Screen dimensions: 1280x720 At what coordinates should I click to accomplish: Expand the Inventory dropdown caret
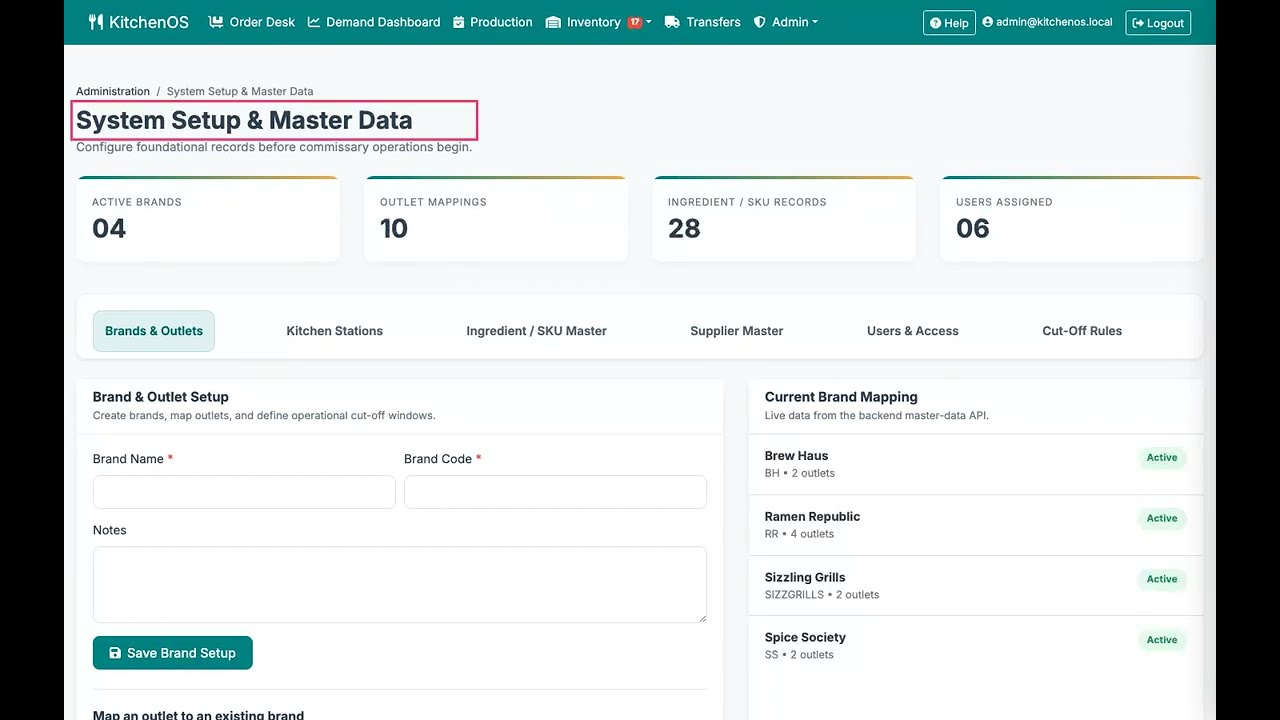[x=649, y=23]
